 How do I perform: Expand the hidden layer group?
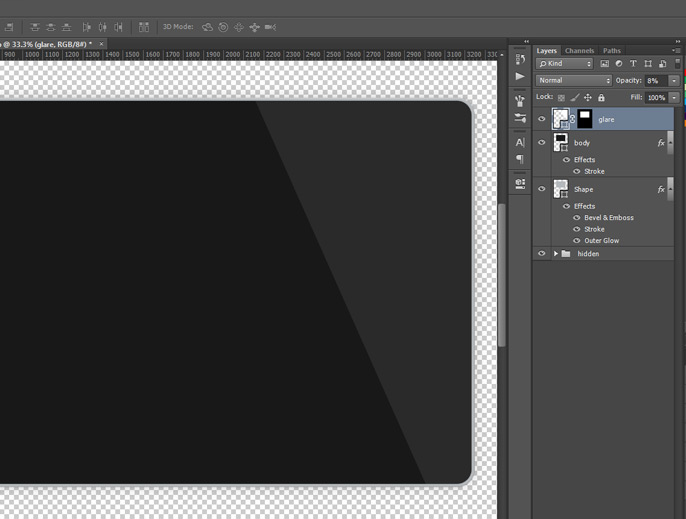(556, 254)
